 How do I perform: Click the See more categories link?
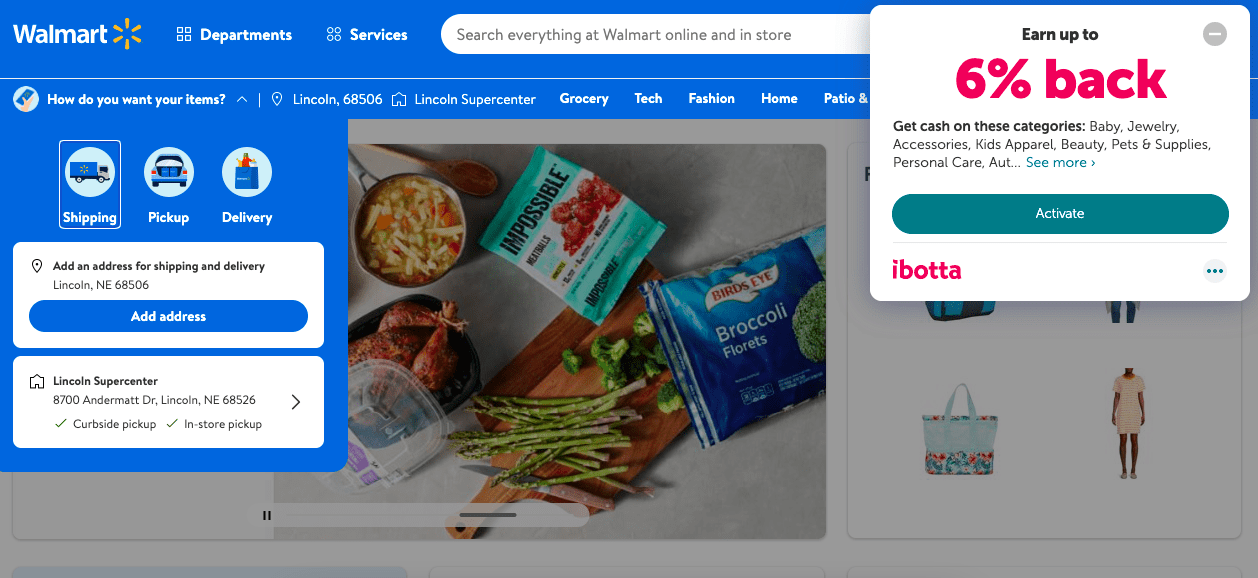click(x=1060, y=162)
